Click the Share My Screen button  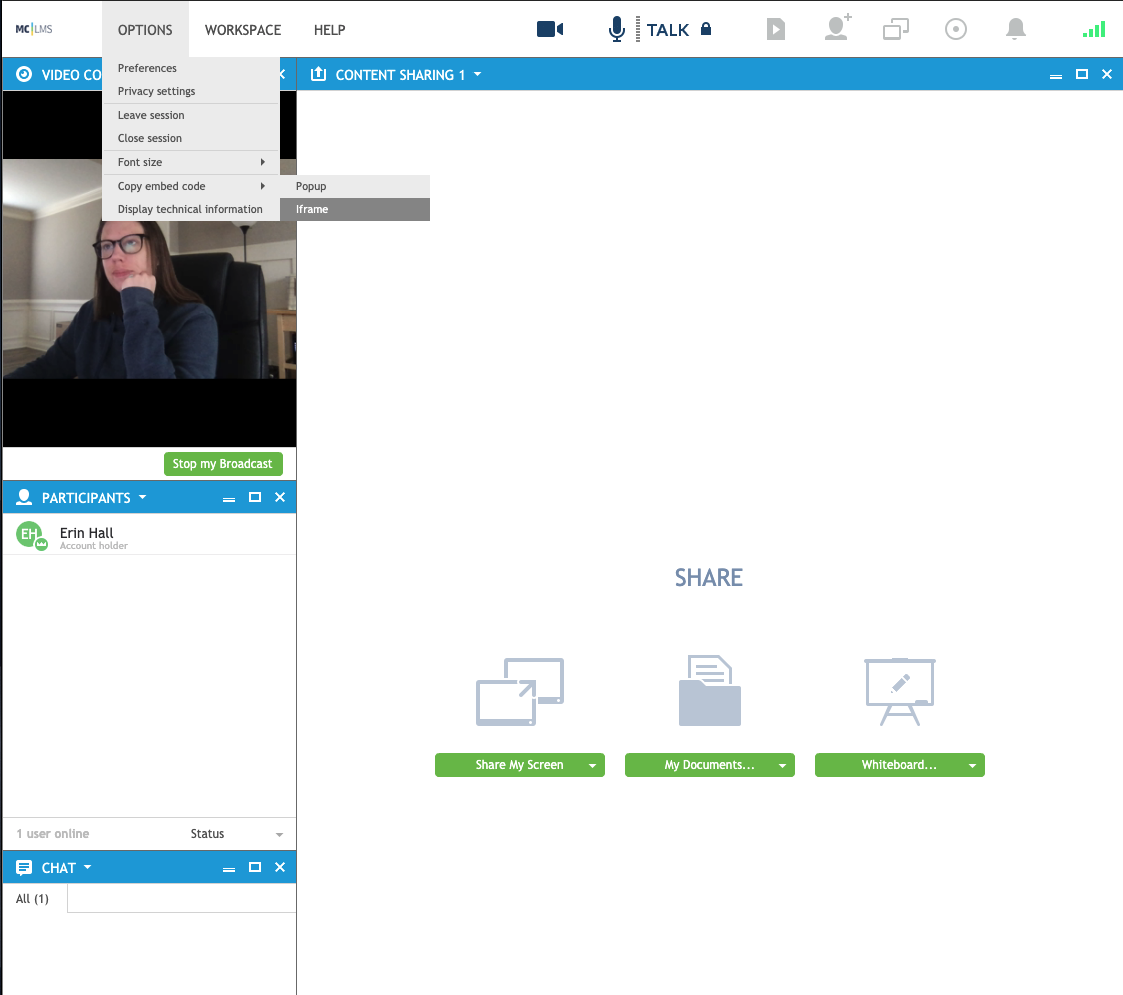519,765
